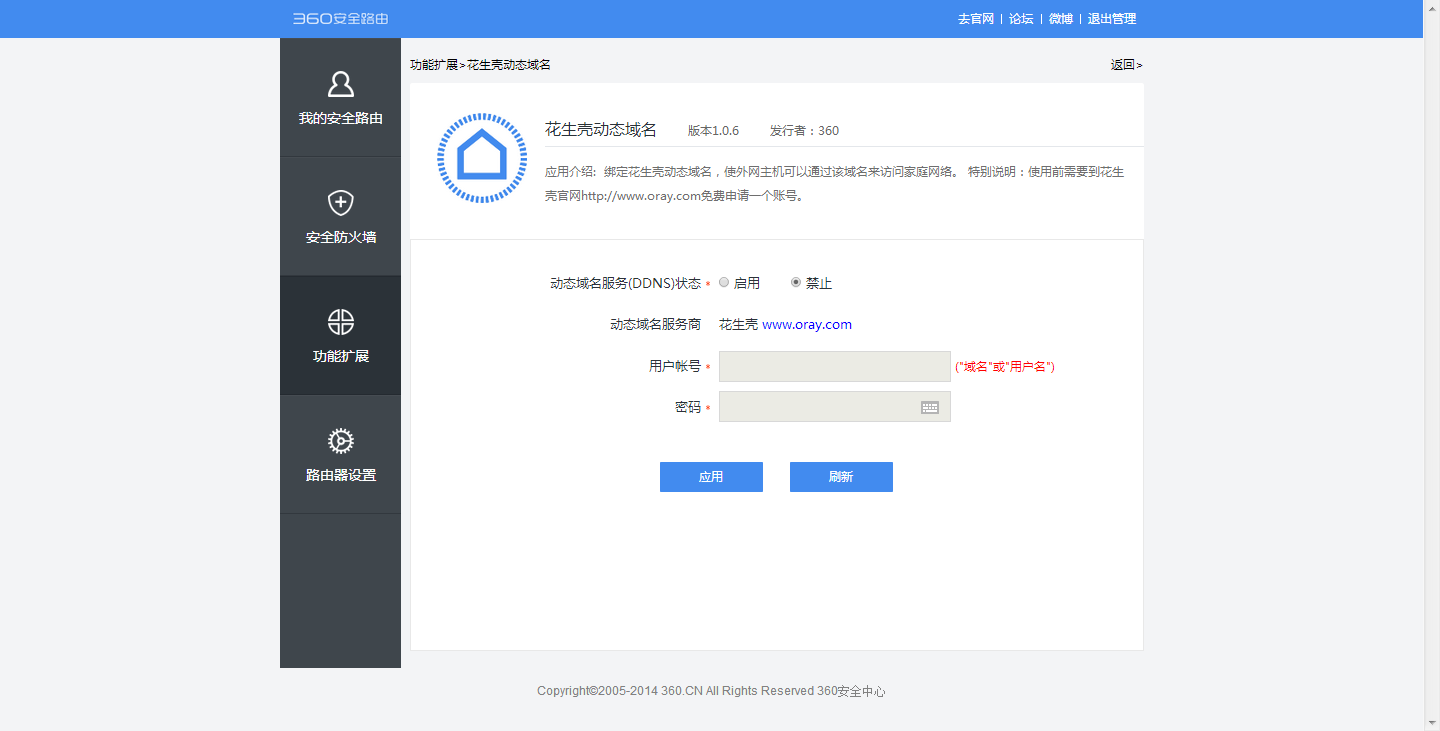Select the 禁止 radio button

coord(796,283)
